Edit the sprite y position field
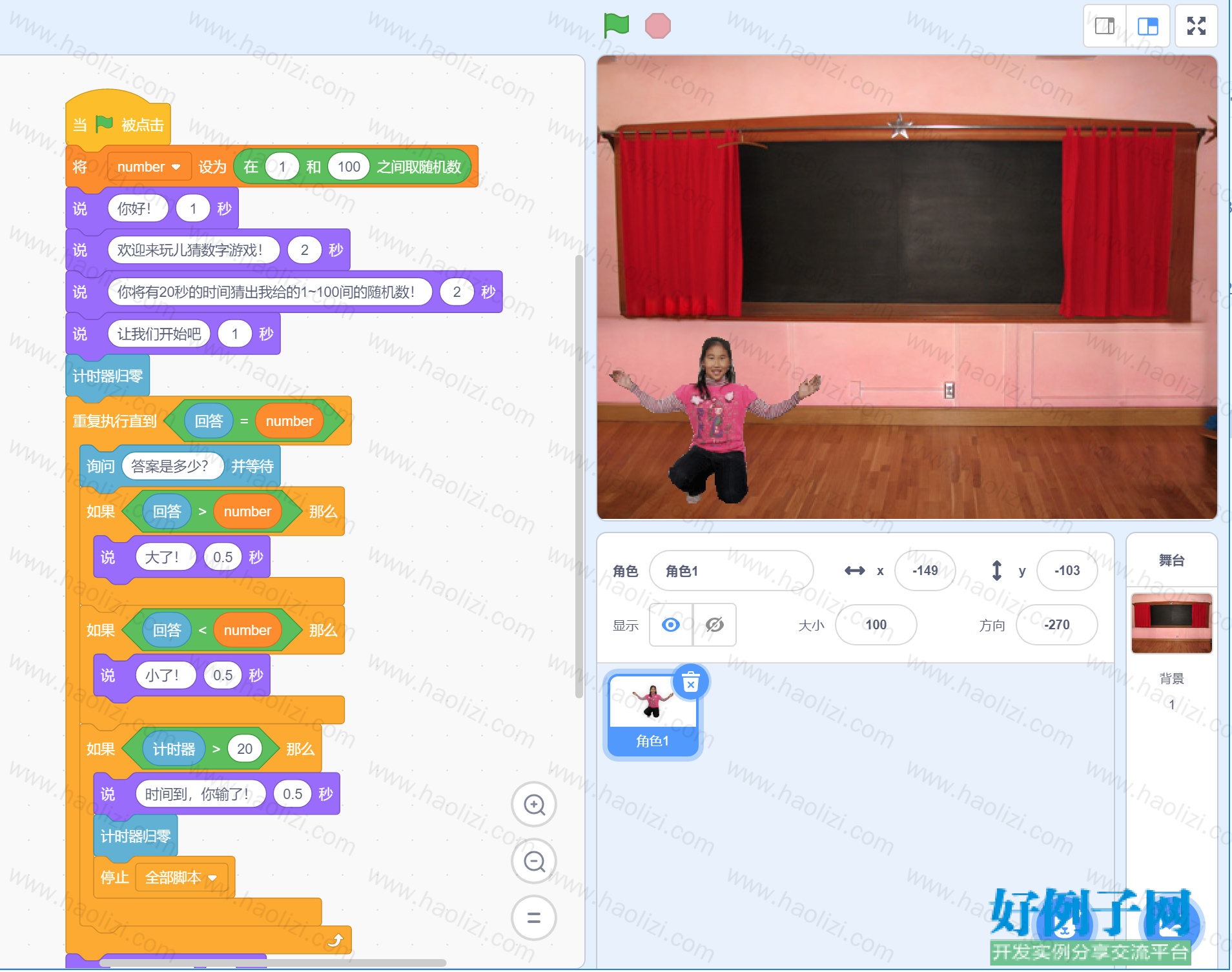Image resolution: width=1232 pixels, height=972 pixels. (x=1067, y=571)
